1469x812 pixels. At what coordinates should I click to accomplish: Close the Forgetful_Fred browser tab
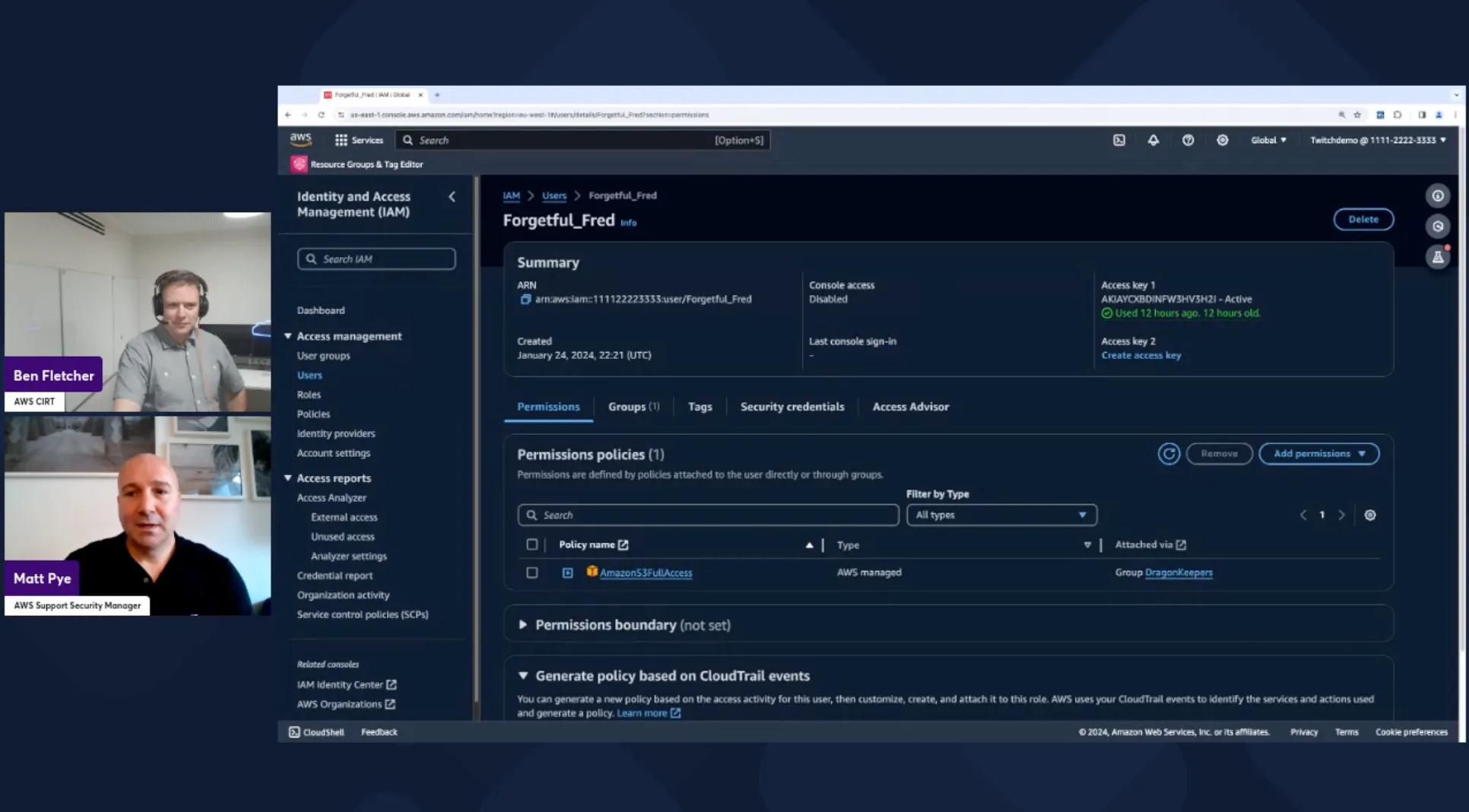click(x=420, y=95)
